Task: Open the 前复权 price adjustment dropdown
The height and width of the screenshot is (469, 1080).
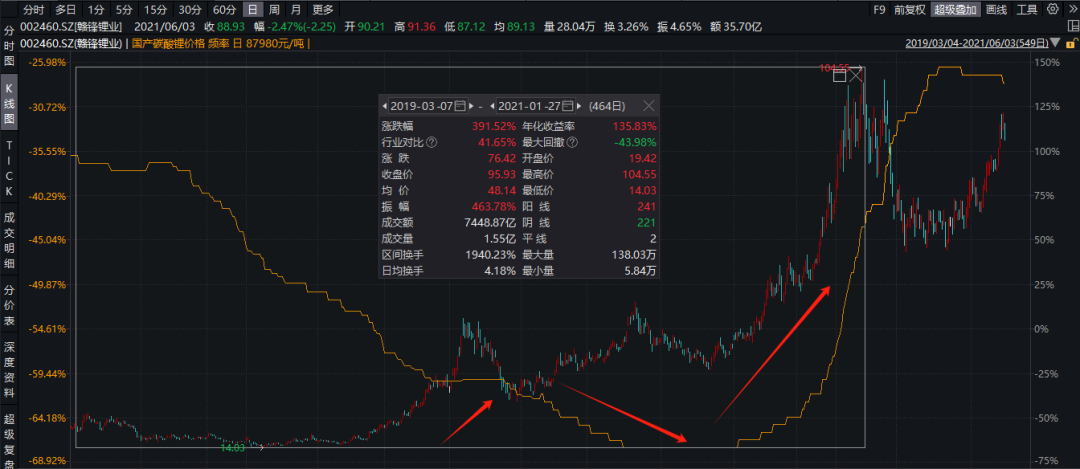Action: (x=909, y=10)
